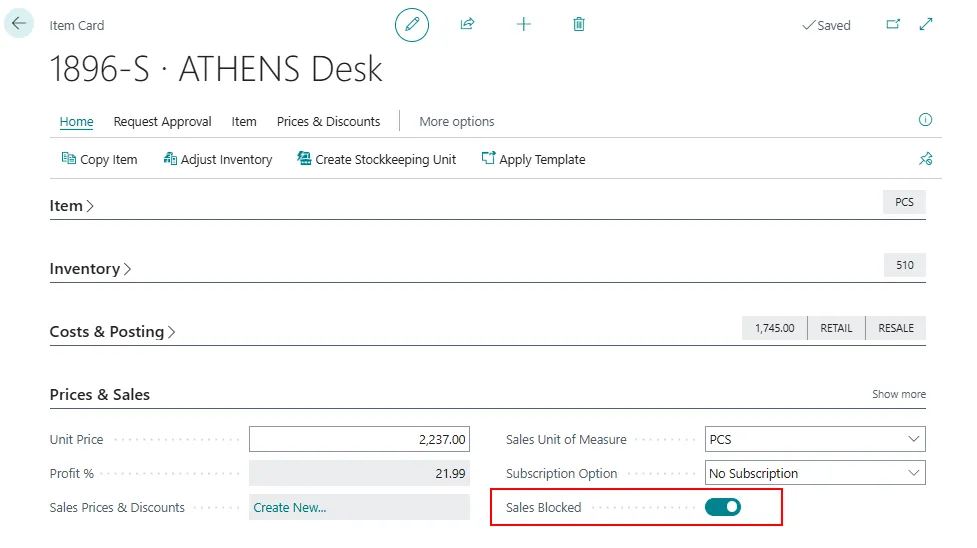
Task: Click 1,745.00 summary value
Action: (x=774, y=328)
